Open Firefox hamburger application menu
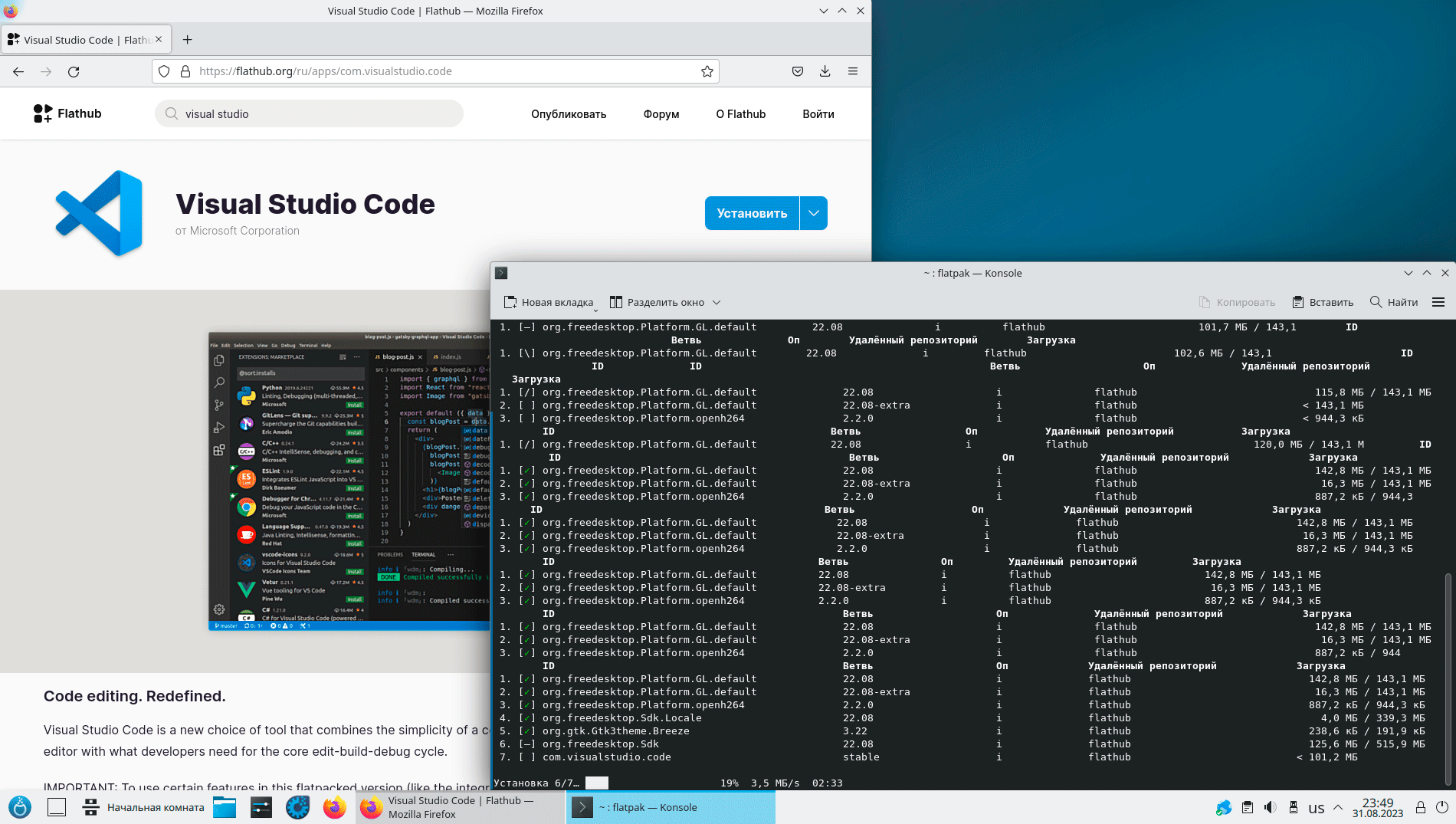Screen dimensions: 1456x824 (852, 71)
